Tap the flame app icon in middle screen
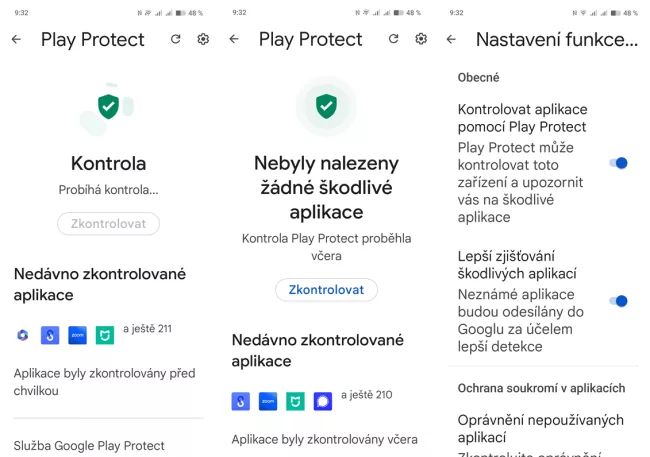This screenshot has width=650, height=457. tap(241, 401)
